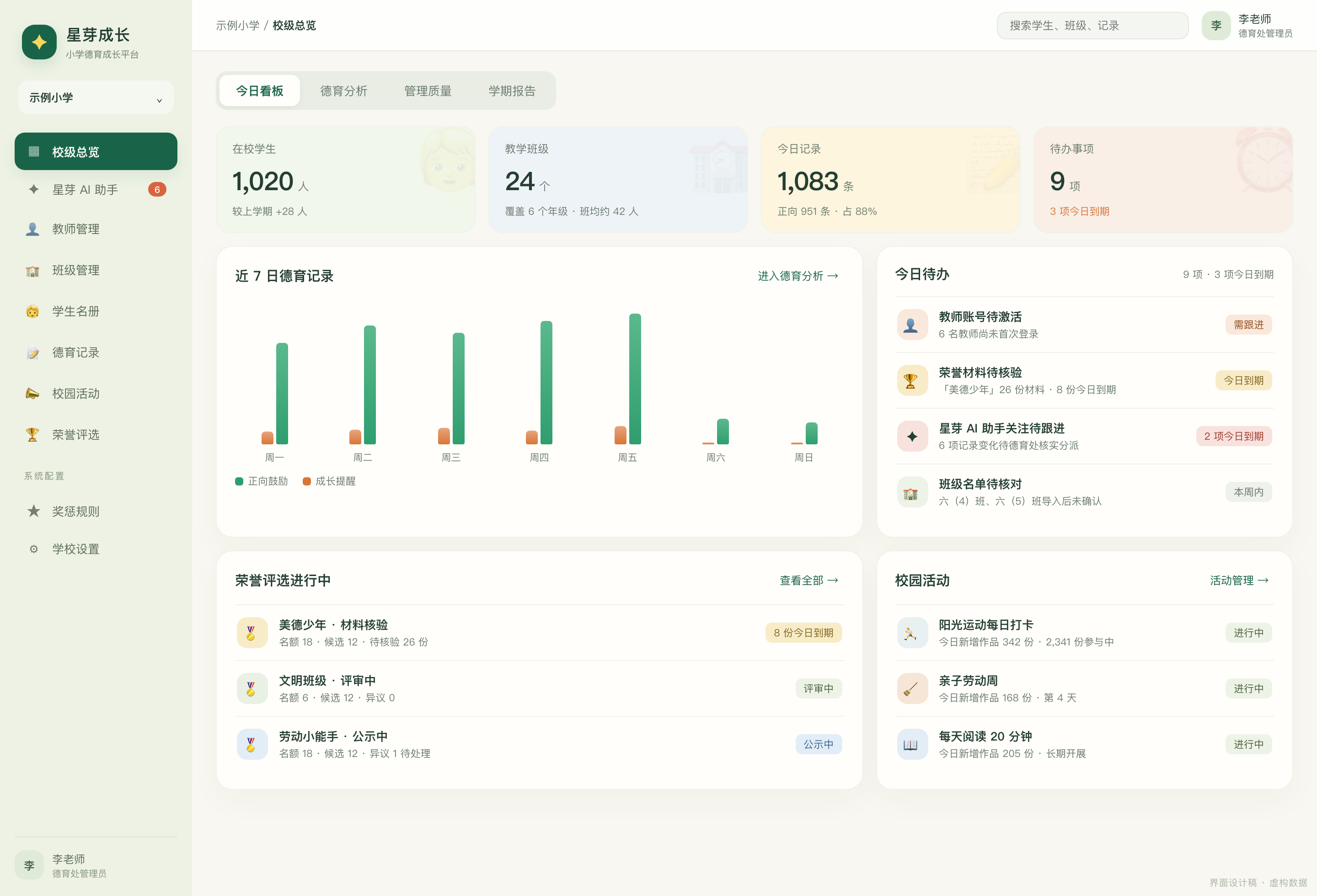The width and height of the screenshot is (1317, 896).
Task: Click the 公示中 status badge
Action: coord(818,744)
